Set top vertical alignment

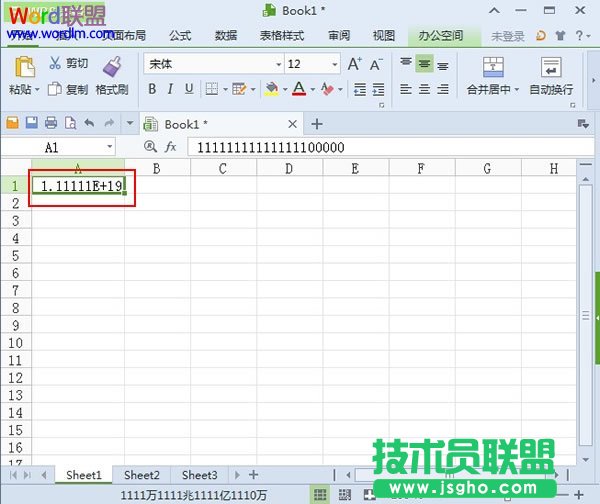(x=406, y=62)
